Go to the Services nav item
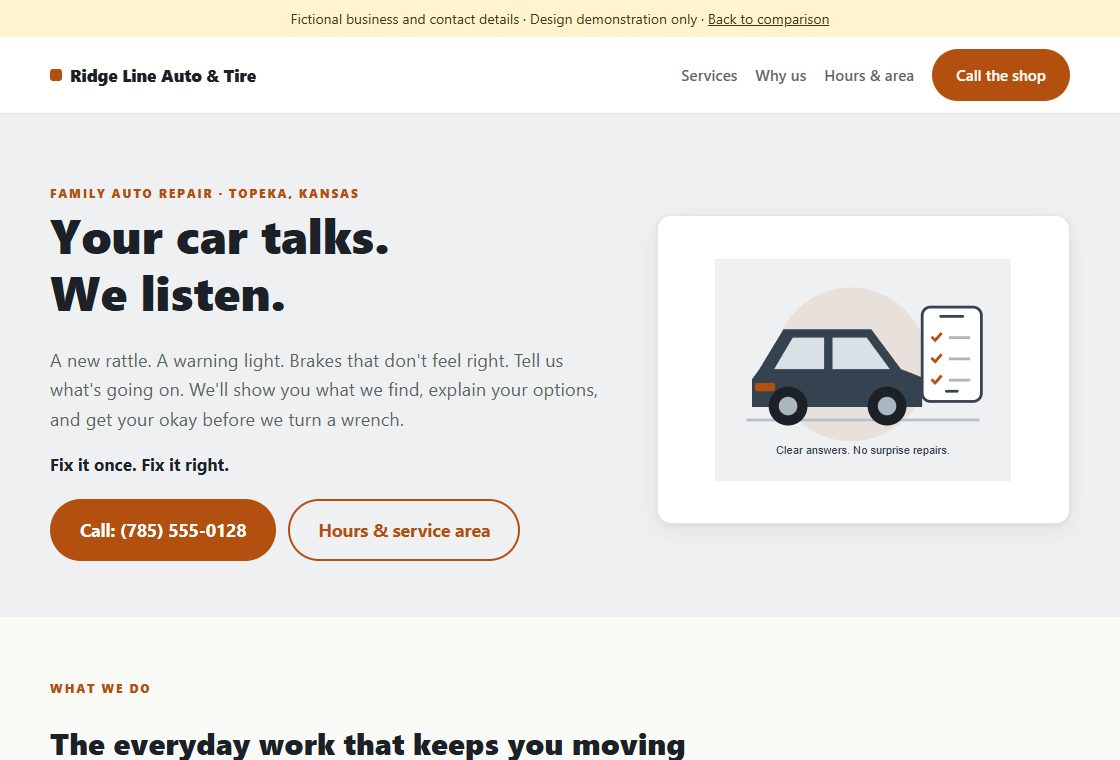Image resolution: width=1120 pixels, height=760 pixels. click(x=709, y=76)
